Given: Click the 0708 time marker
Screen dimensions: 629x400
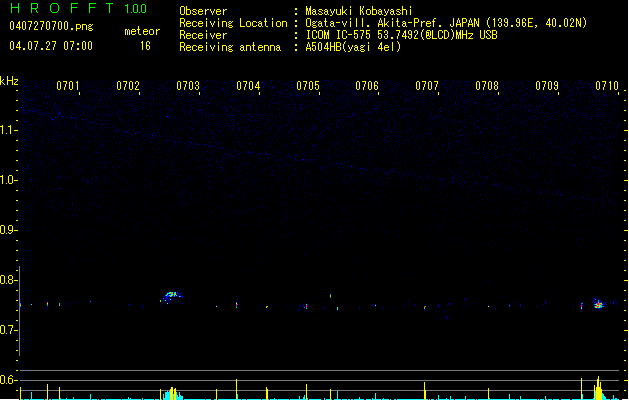Looking at the screenshot, I should 487,86.
